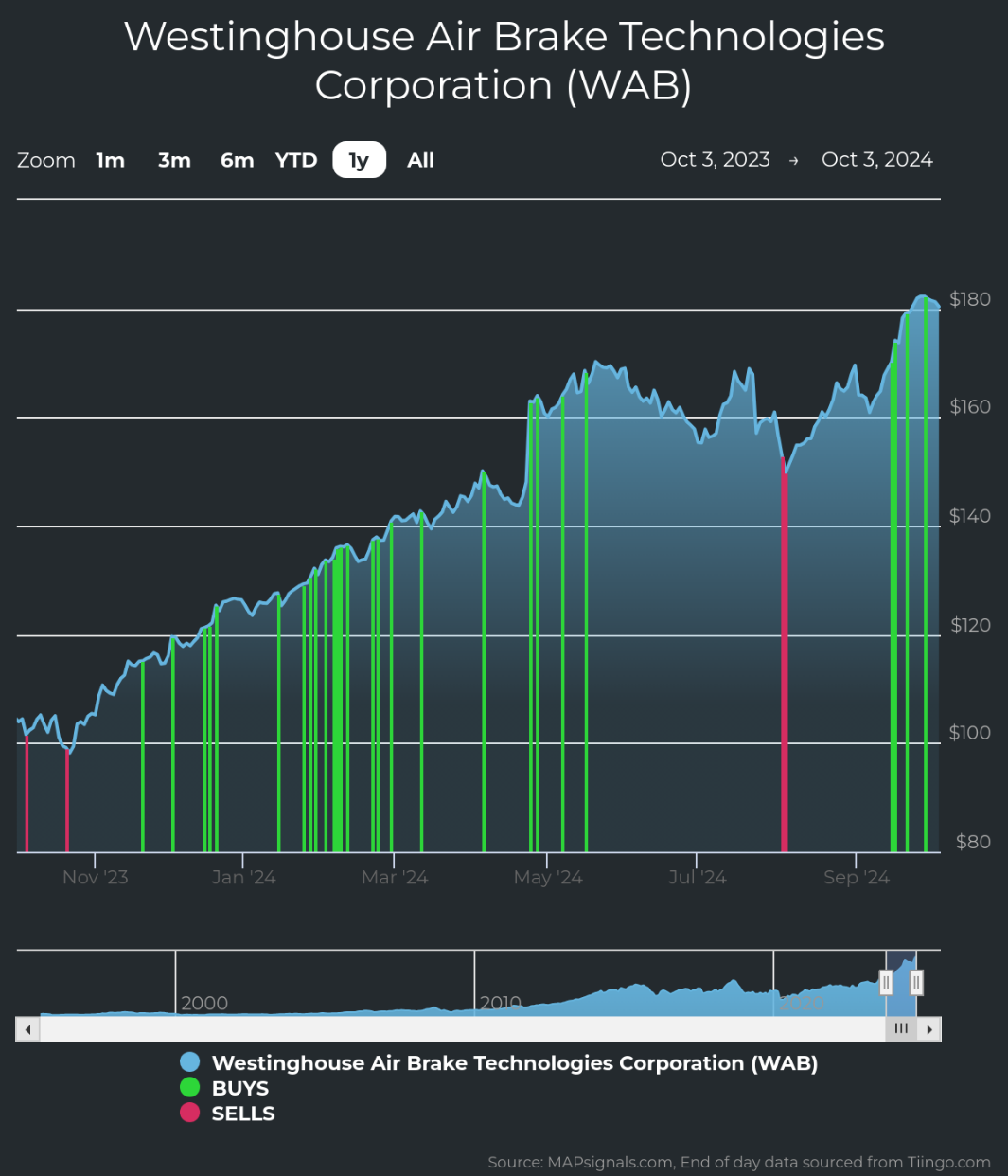Viewport: 1008px width, 1176px height.
Task: Grab the left navigator range handle
Action: [886, 983]
